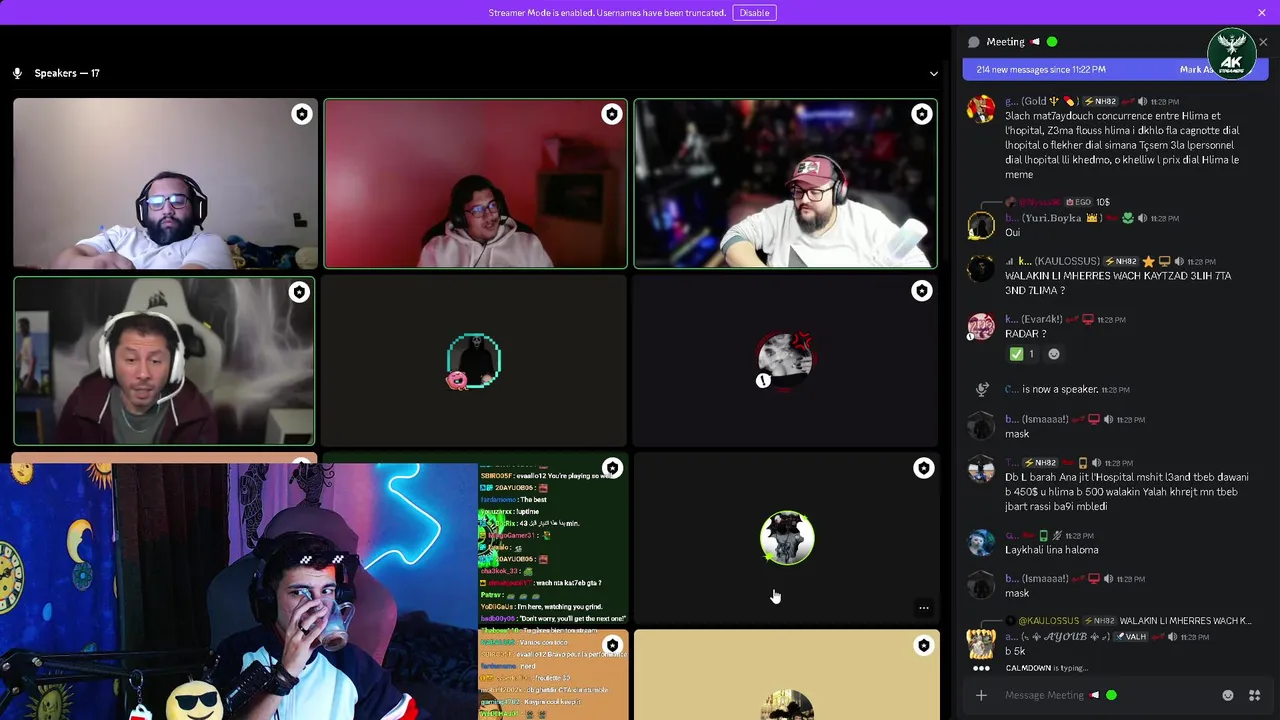The width and height of the screenshot is (1280, 720).
Task: Click the moderator badge on the stream-chat overlay tile
Action: [612, 468]
